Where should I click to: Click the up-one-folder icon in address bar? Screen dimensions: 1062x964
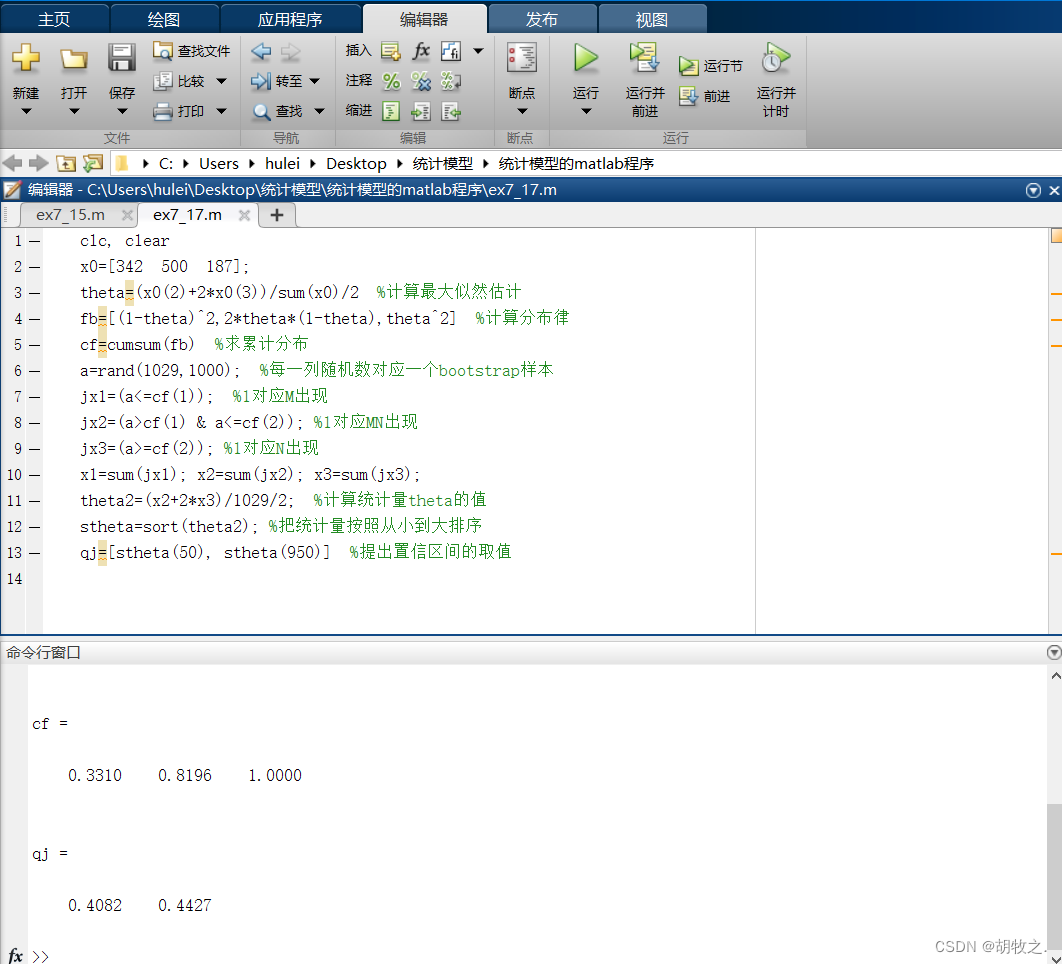pos(66,163)
